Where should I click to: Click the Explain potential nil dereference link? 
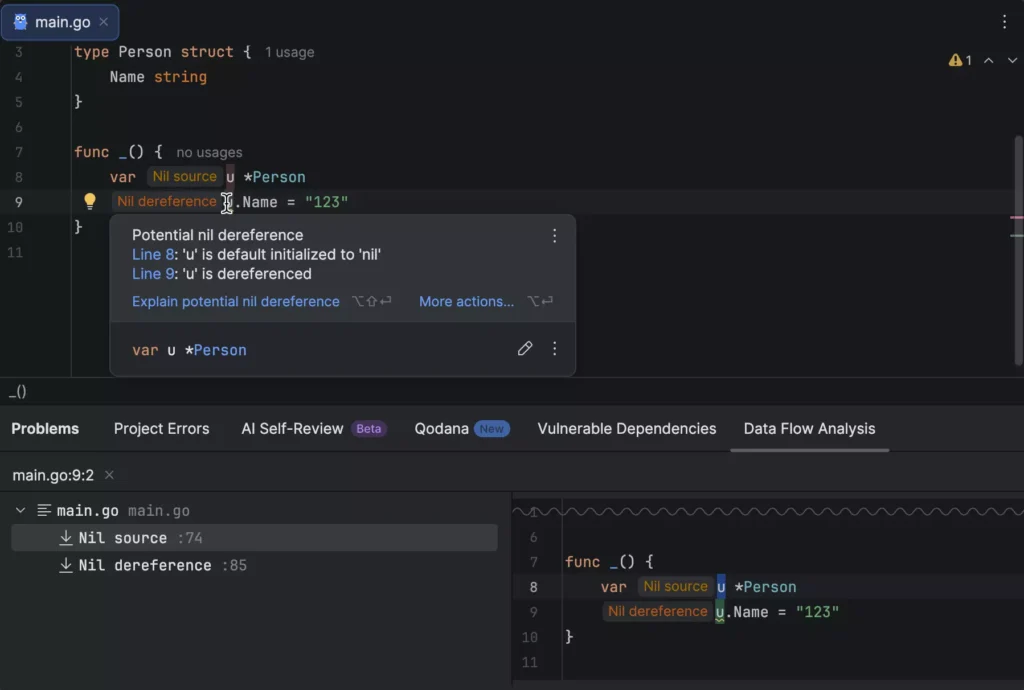235,301
